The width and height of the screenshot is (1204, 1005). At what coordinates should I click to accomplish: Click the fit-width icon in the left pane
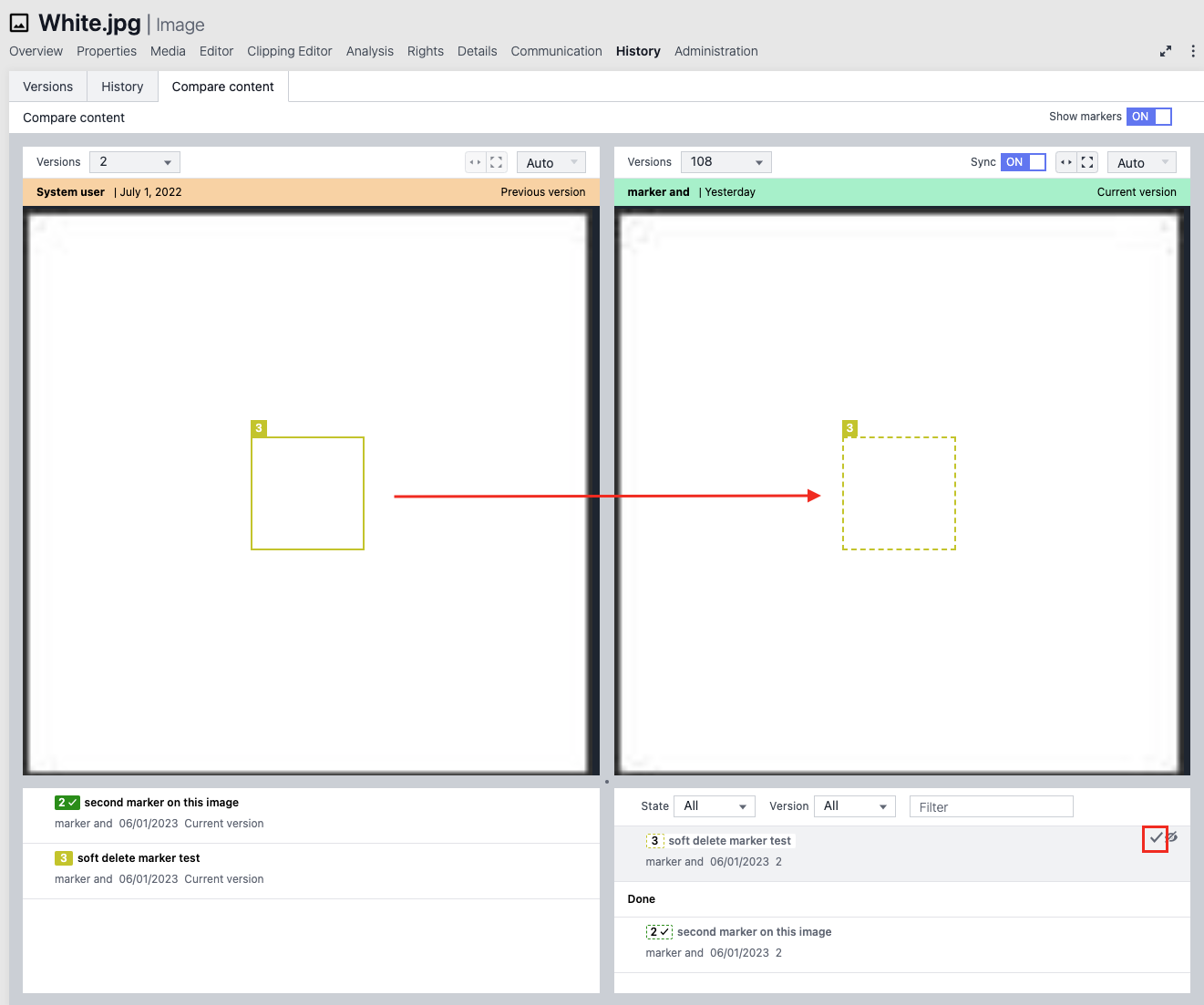coord(475,162)
